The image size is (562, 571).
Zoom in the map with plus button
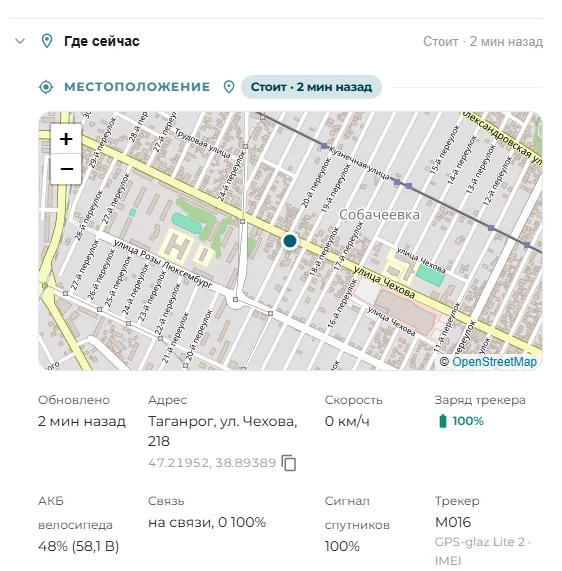66,139
